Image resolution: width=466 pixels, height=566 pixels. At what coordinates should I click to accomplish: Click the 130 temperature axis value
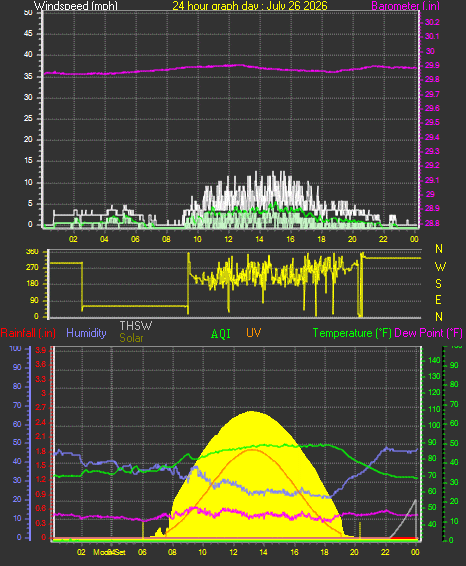click(434, 376)
